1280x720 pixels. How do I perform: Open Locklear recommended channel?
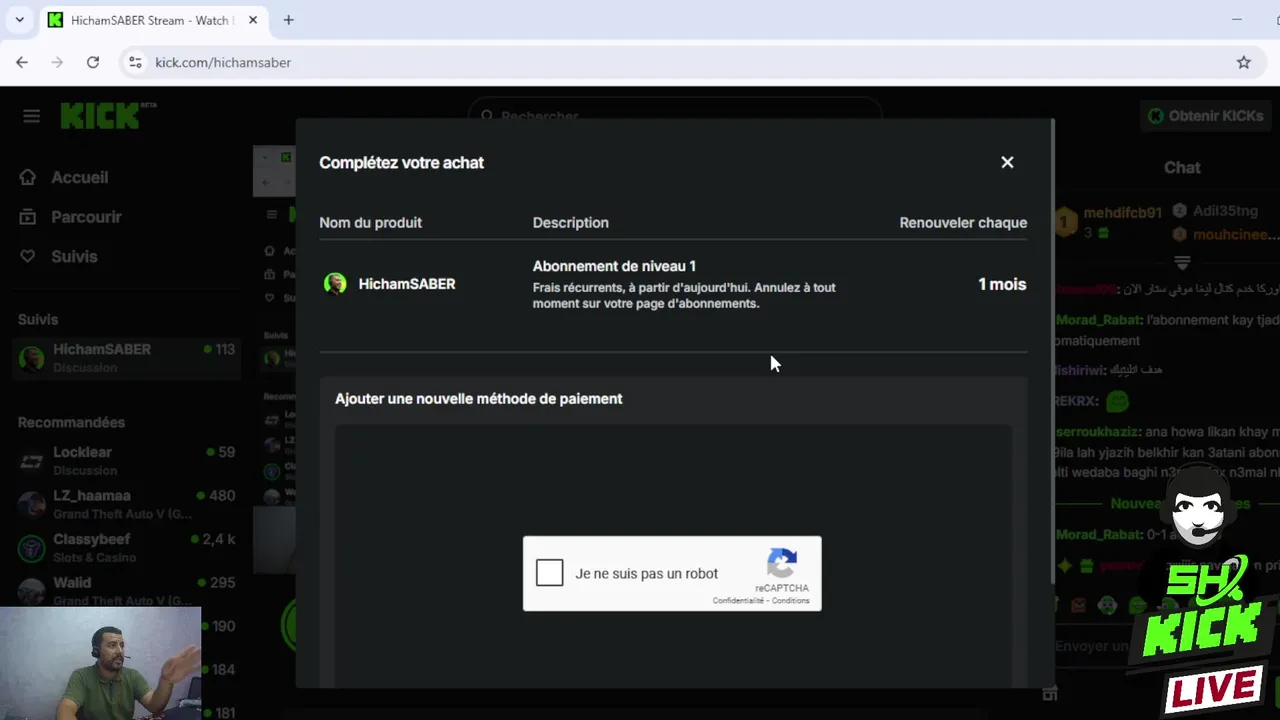tap(126, 460)
